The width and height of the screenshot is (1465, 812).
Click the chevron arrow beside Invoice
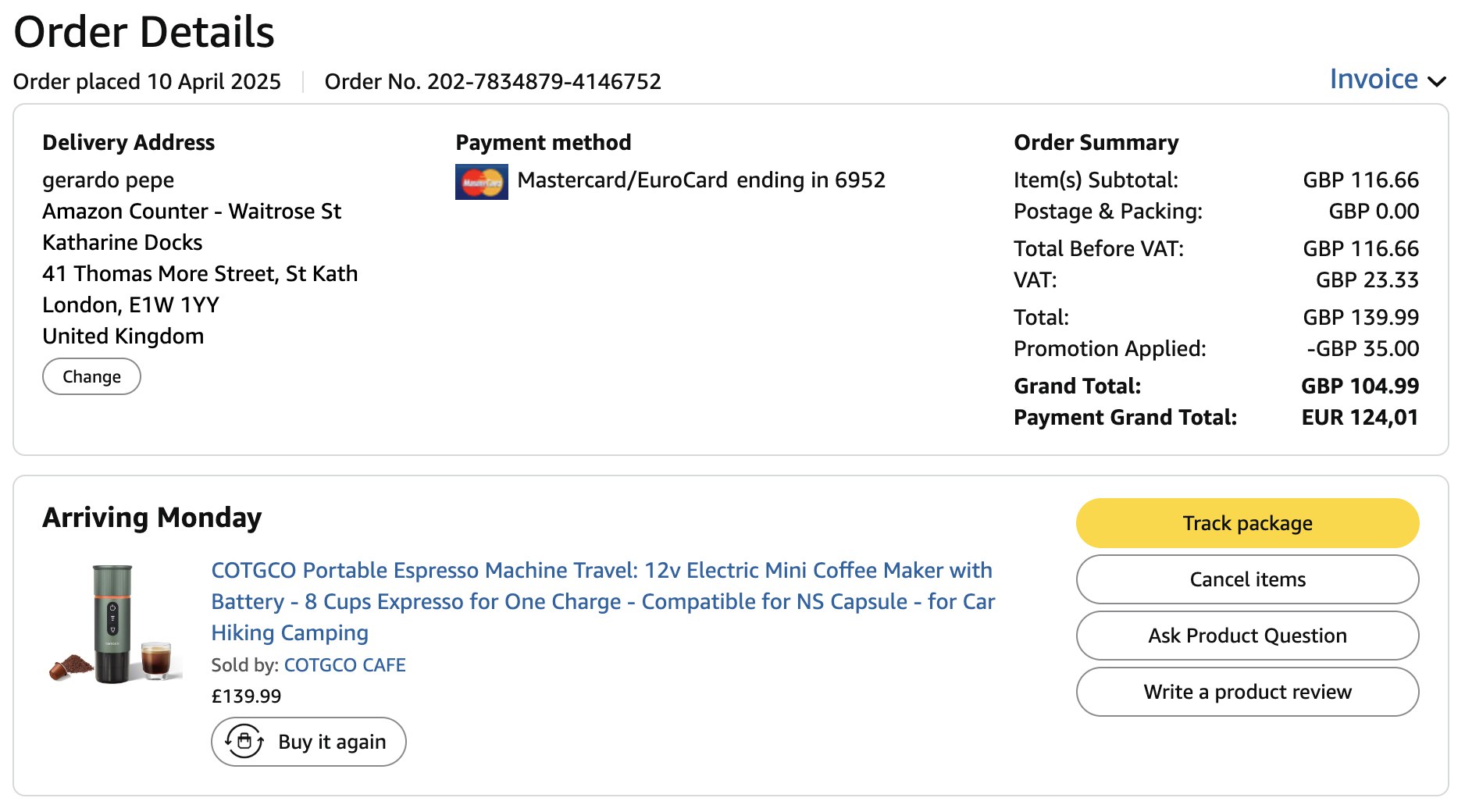click(x=1436, y=81)
